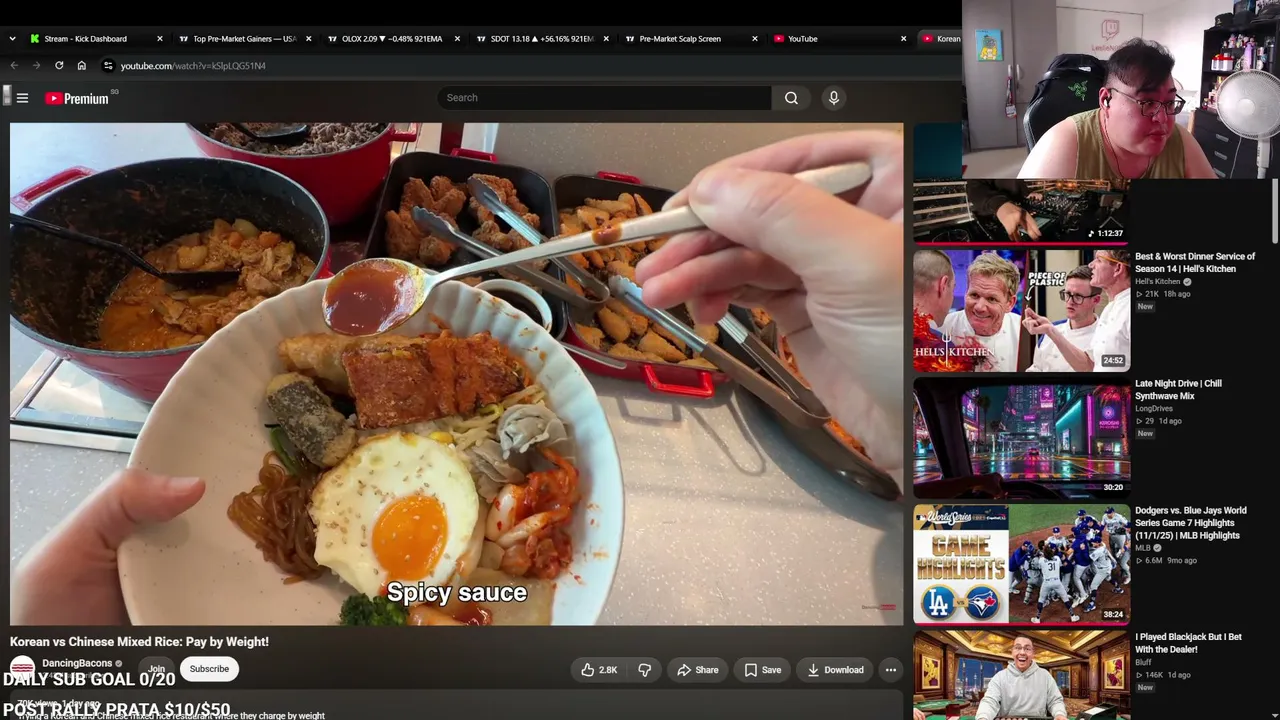The height and width of the screenshot is (720, 1280).
Task: Like the video with 2.8K likes
Action: click(599, 670)
